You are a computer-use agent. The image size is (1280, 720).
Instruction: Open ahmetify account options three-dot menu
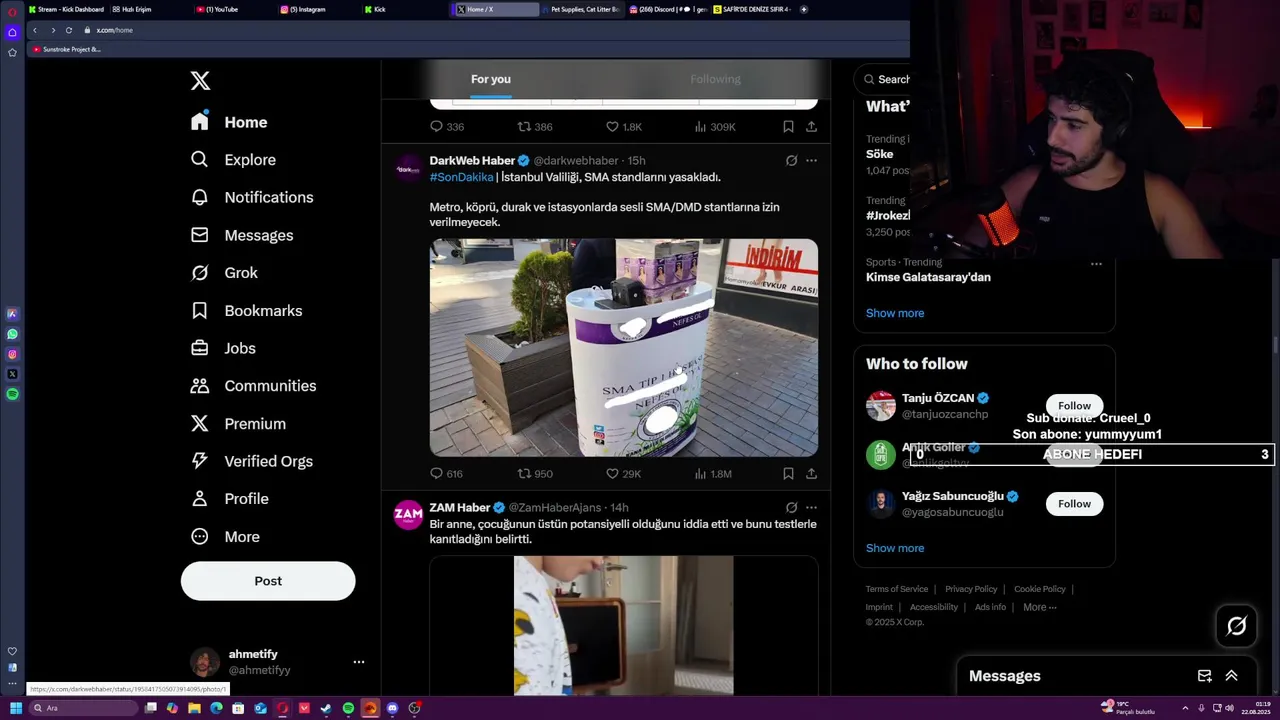click(x=359, y=662)
